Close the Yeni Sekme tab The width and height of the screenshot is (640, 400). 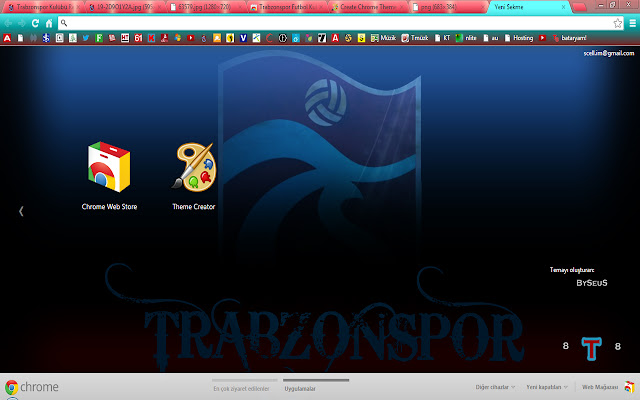(563, 7)
